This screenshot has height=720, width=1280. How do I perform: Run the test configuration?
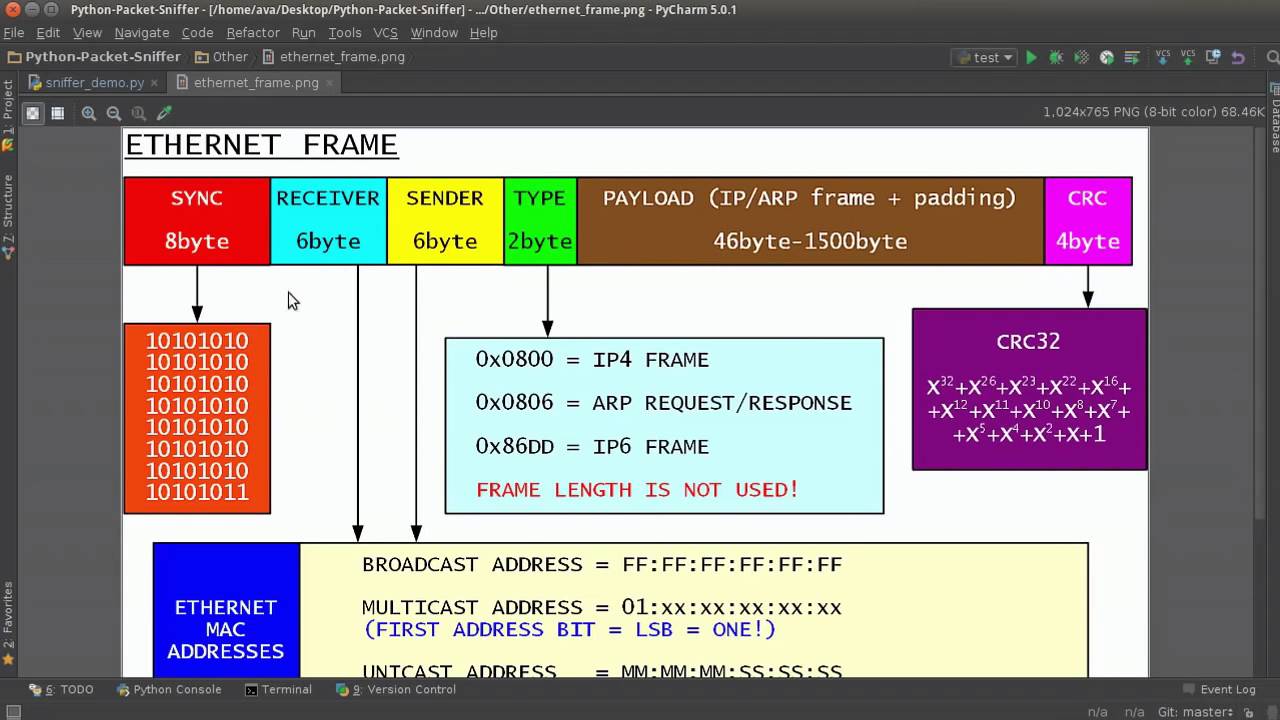point(1031,58)
